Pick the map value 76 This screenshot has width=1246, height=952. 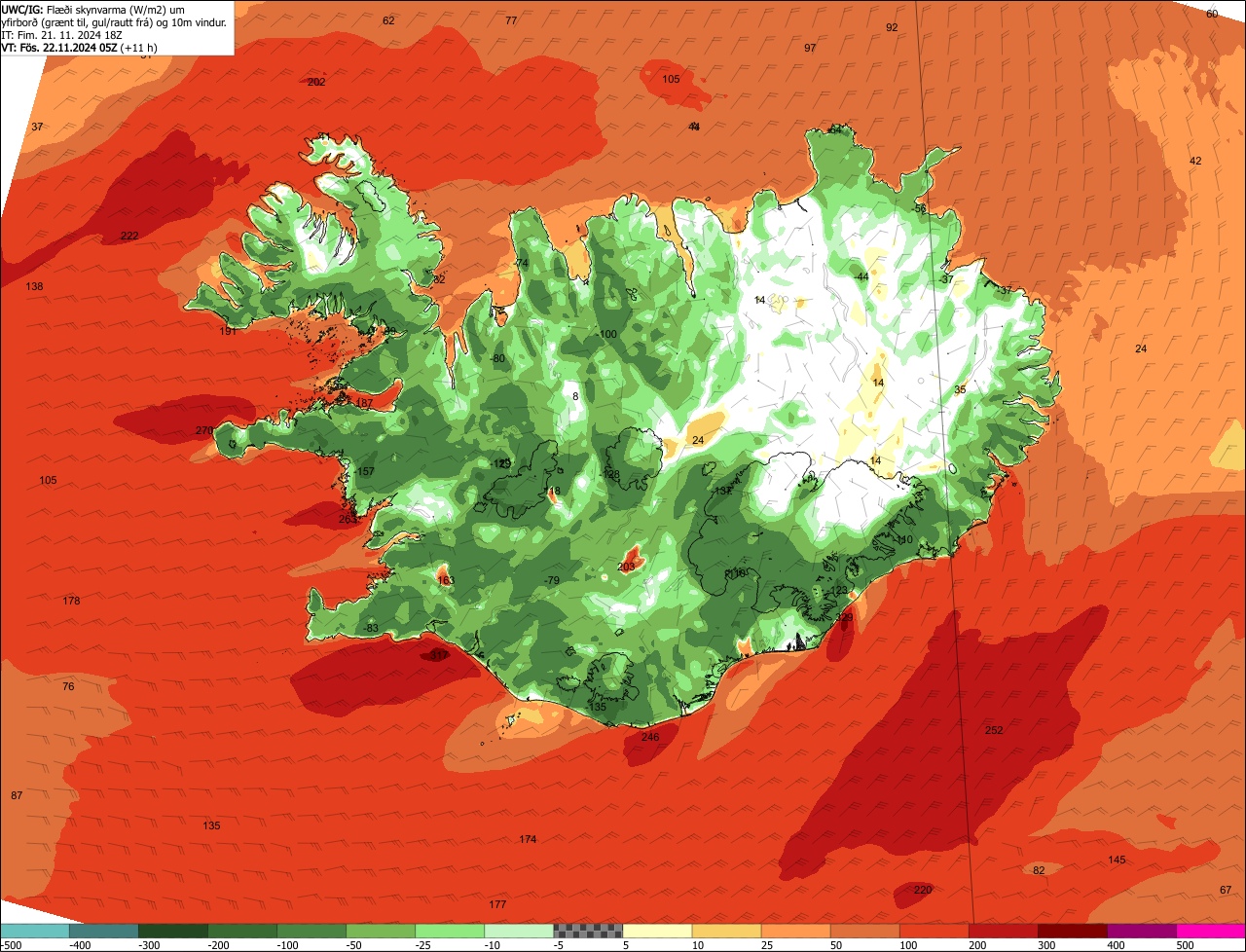point(68,686)
